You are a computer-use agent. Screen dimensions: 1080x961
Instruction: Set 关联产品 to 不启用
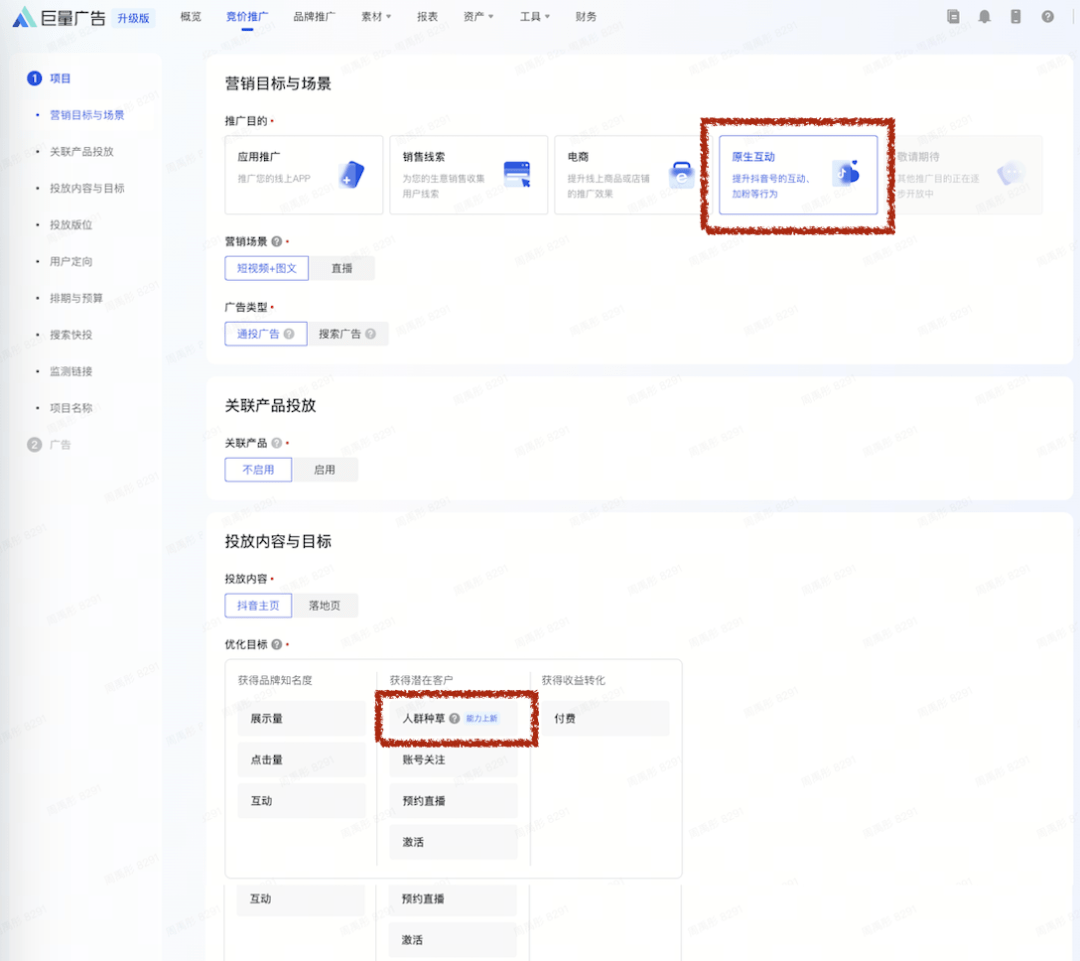click(x=258, y=470)
